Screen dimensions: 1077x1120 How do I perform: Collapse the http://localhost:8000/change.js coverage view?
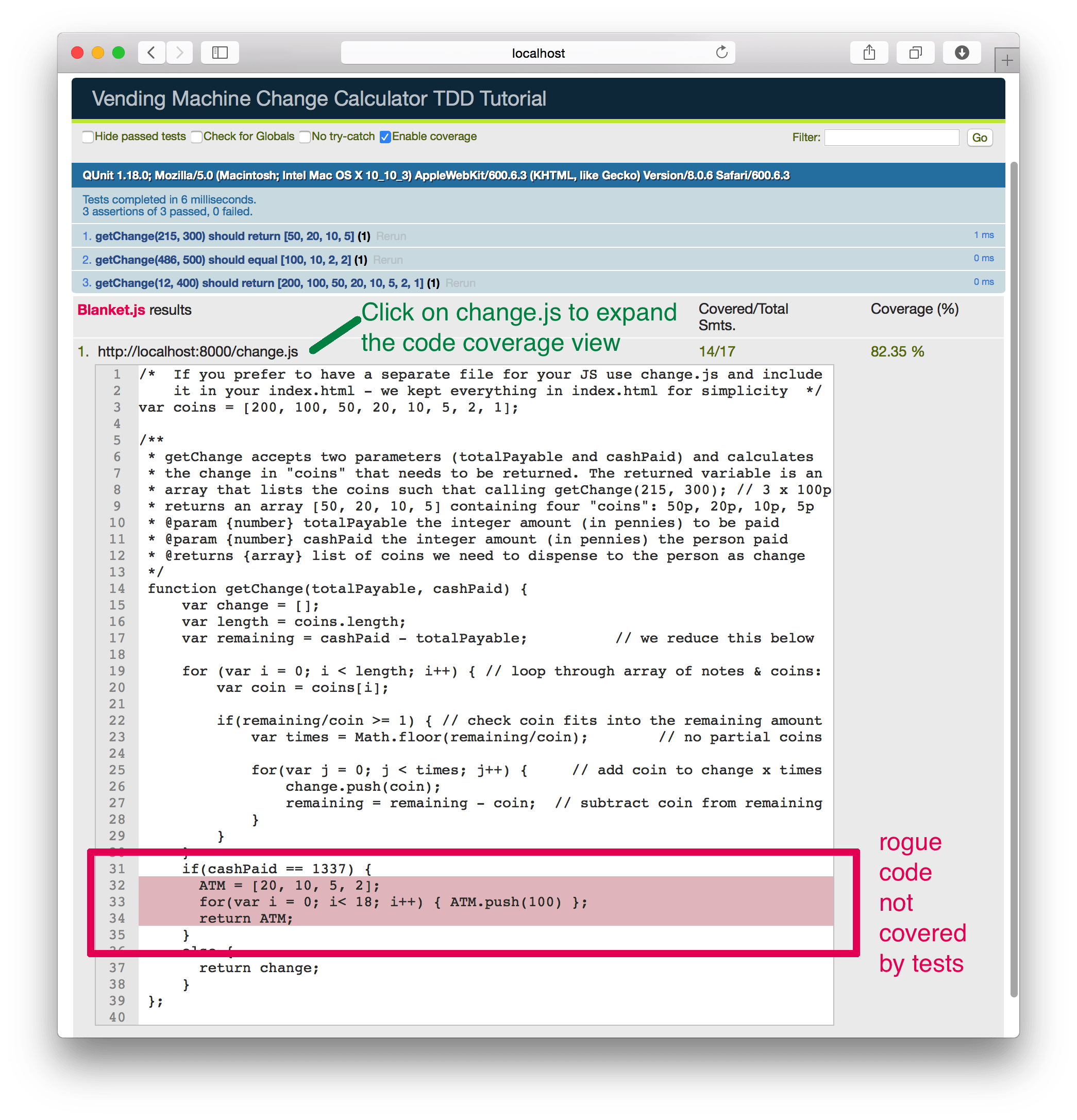198,351
